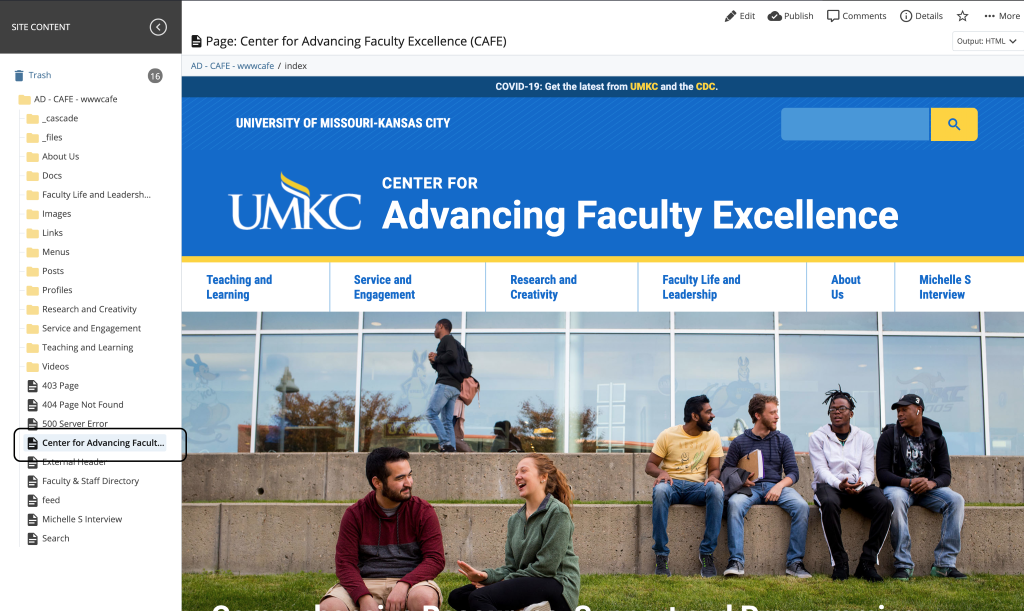
Task: Open the Research and Creativity menu
Action: coord(543,287)
